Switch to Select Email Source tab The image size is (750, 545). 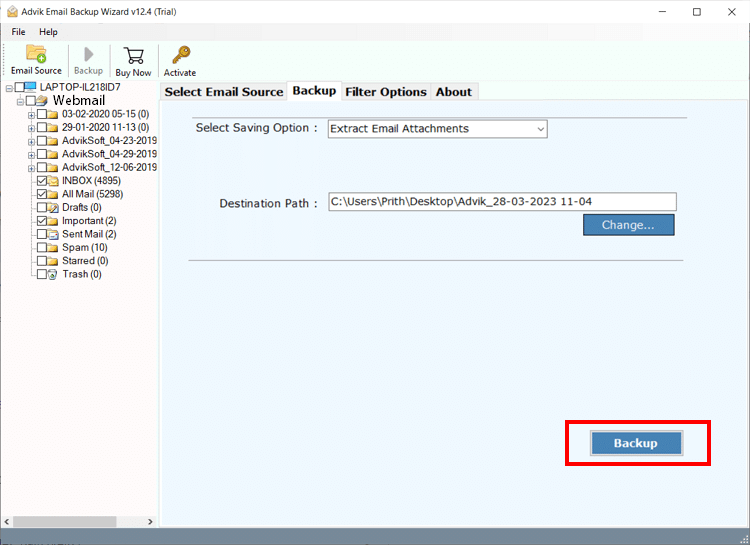coord(224,92)
